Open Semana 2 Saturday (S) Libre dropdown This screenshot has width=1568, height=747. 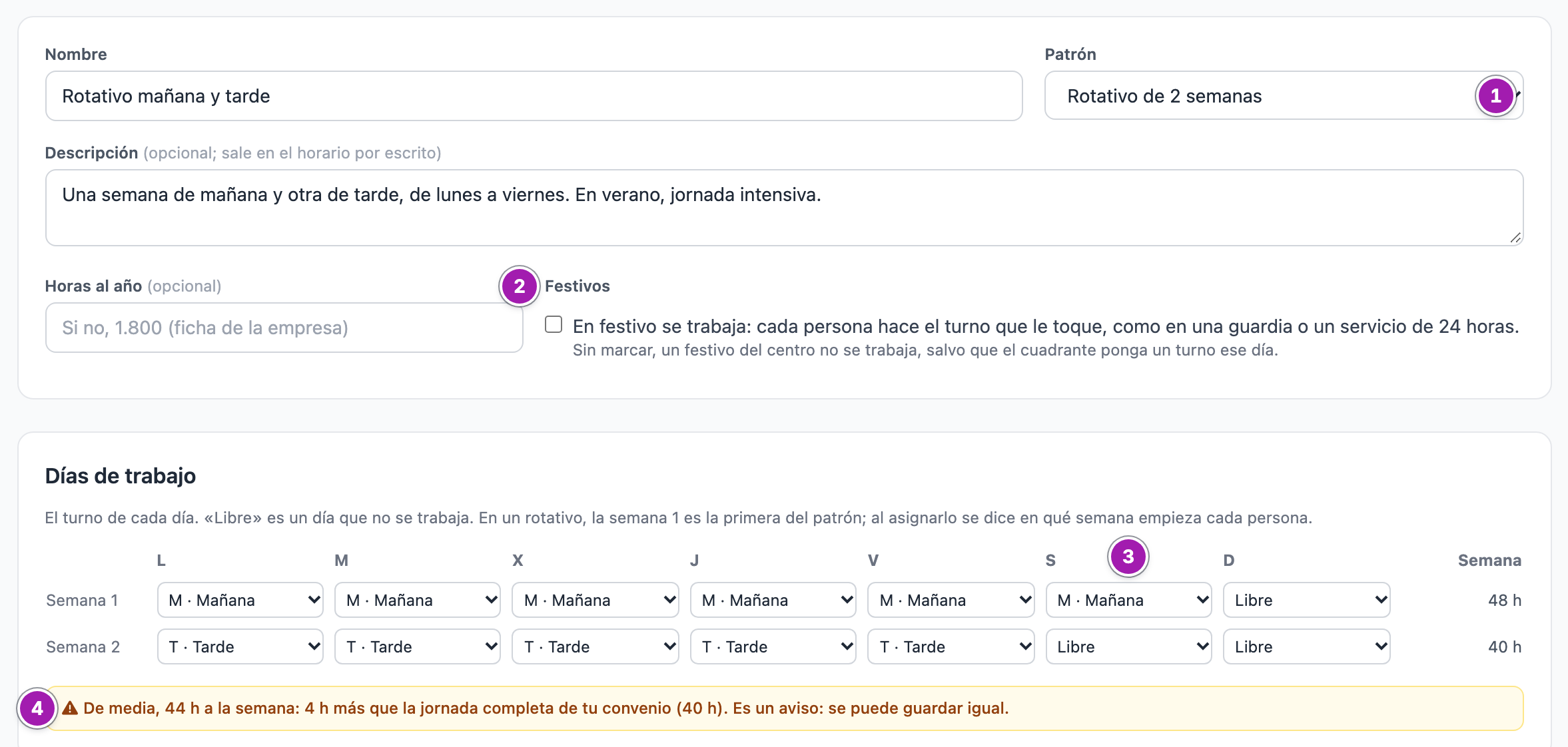tap(1129, 646)
